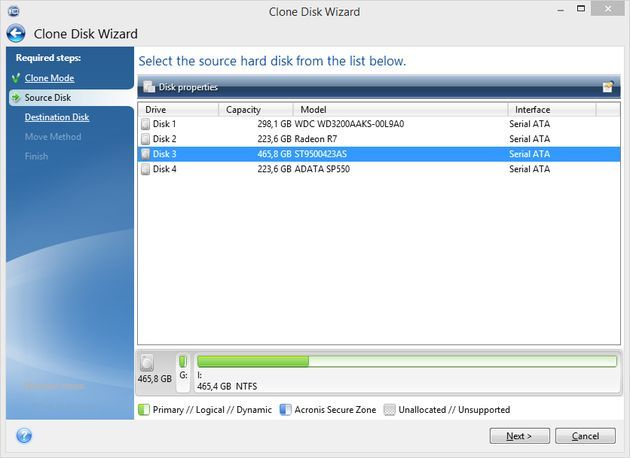630x458 pixels.
Task: Click the Serial ATA cell of Disk 1
Action: pos(530,124)
